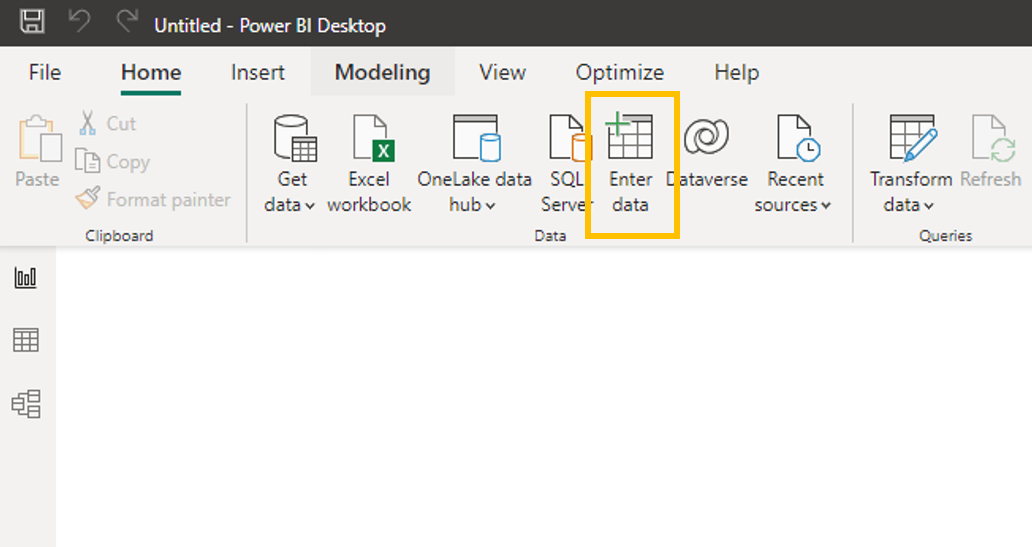
Task: Open the File menu tab
Action: pos(45,72)
